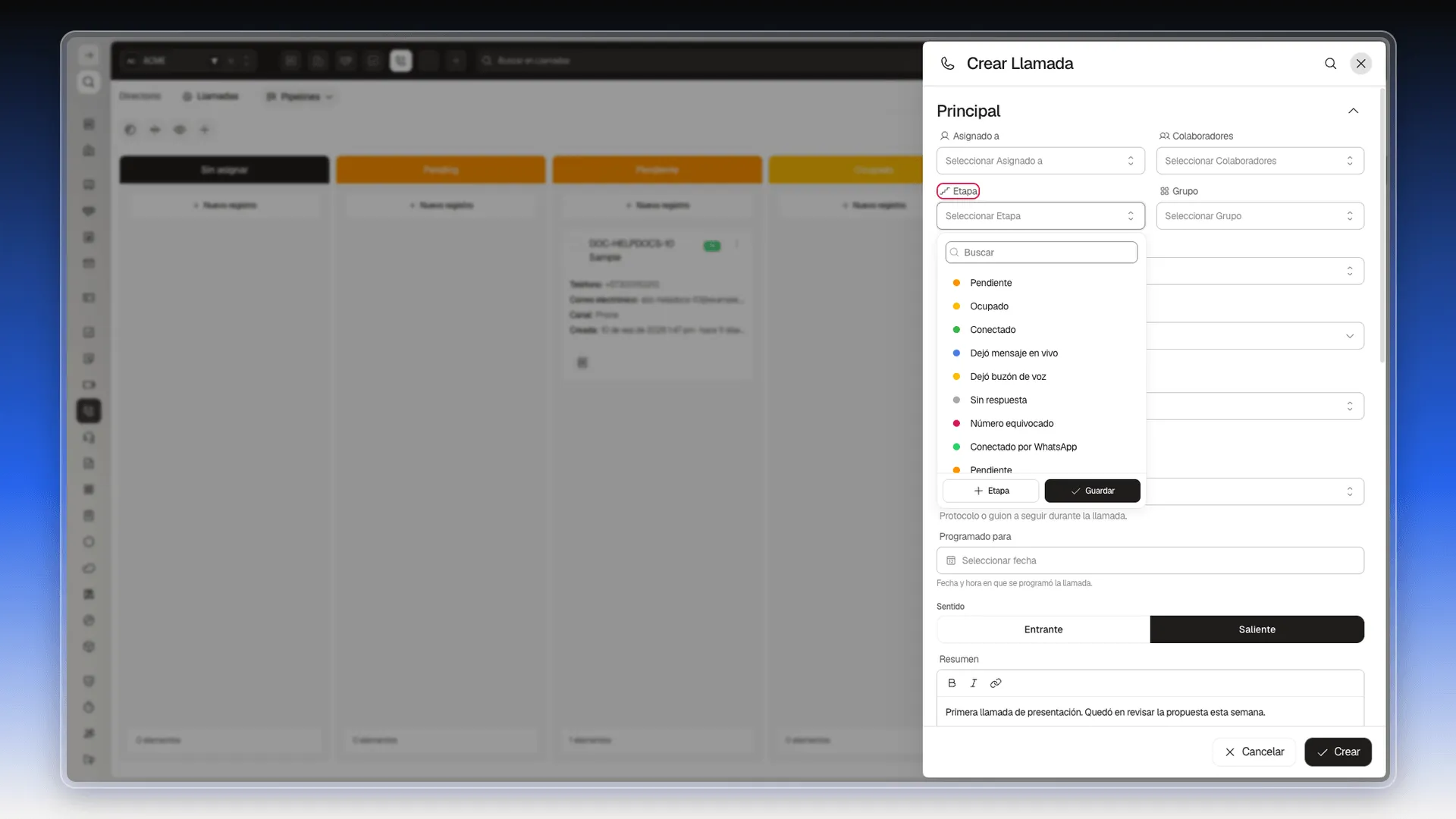
Task: Open the Seleccionar Colaboradores dropdown
Action: pos(1260,161)
